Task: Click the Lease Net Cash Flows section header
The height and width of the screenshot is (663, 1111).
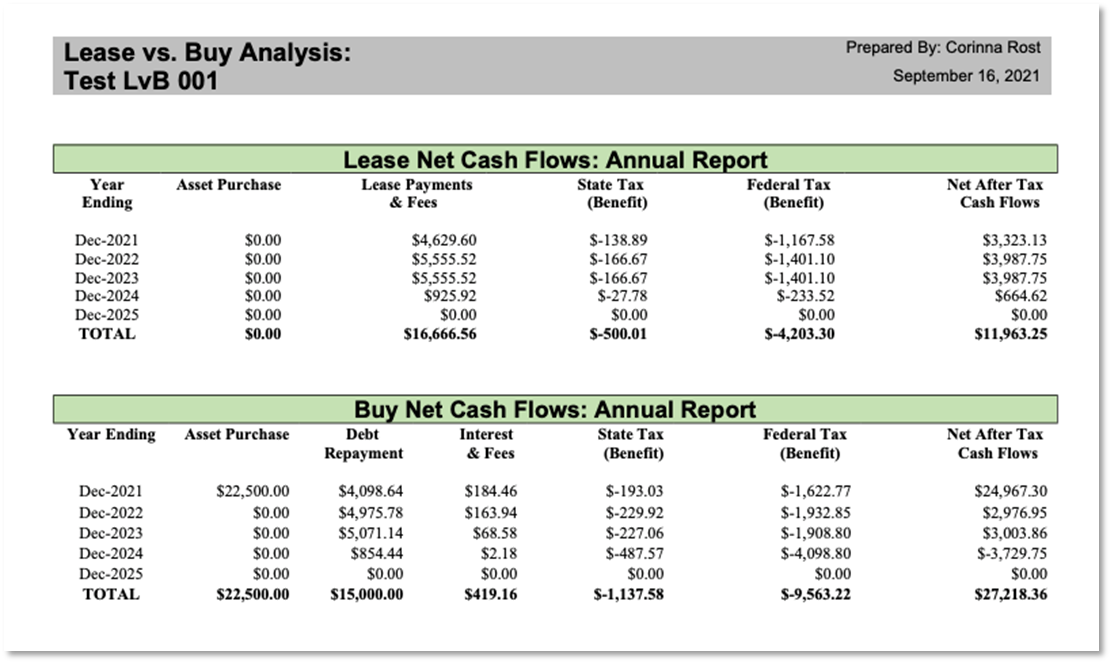Action: point(555,160)
